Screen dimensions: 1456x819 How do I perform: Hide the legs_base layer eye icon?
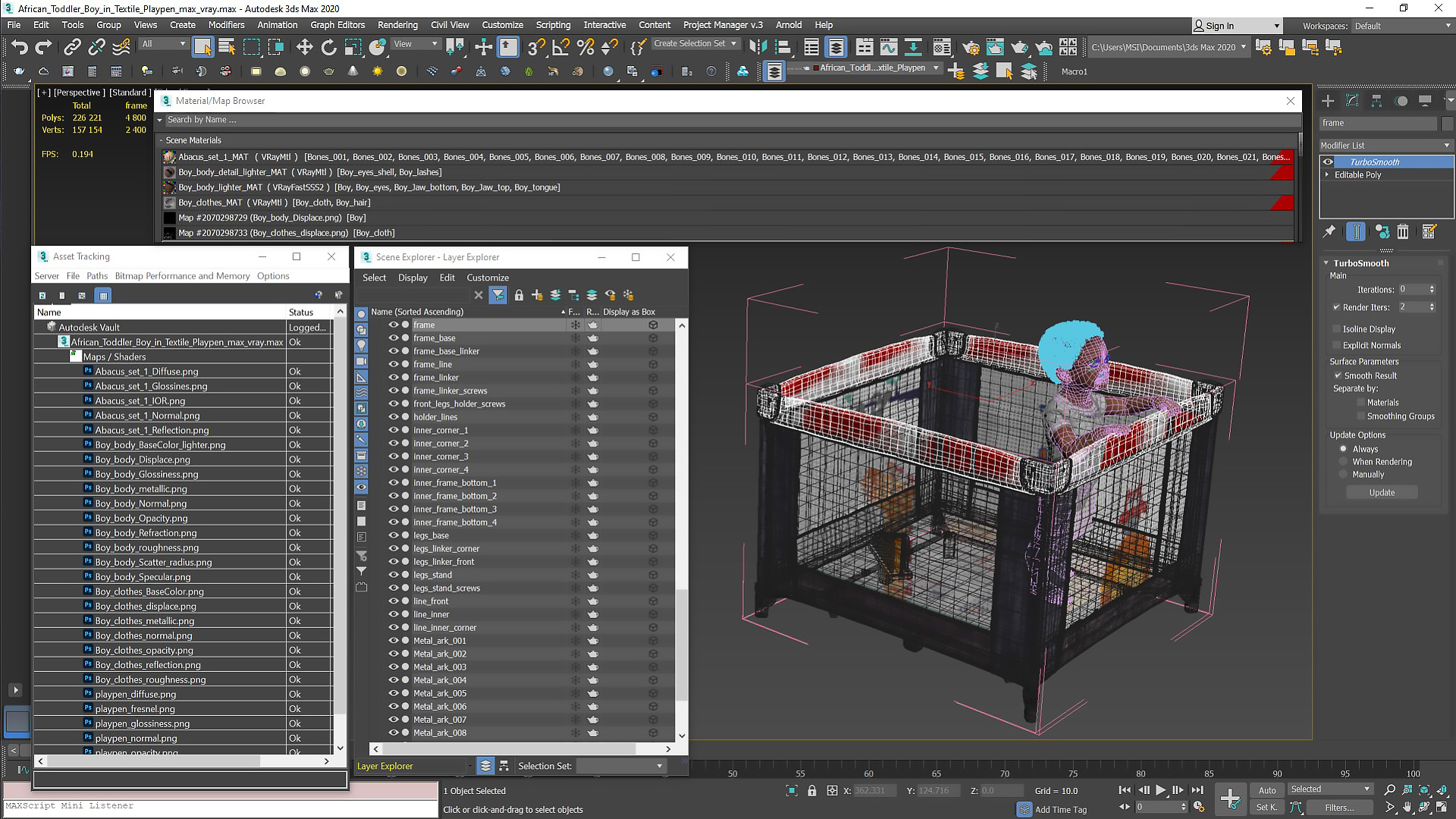[x=394, y=535]
